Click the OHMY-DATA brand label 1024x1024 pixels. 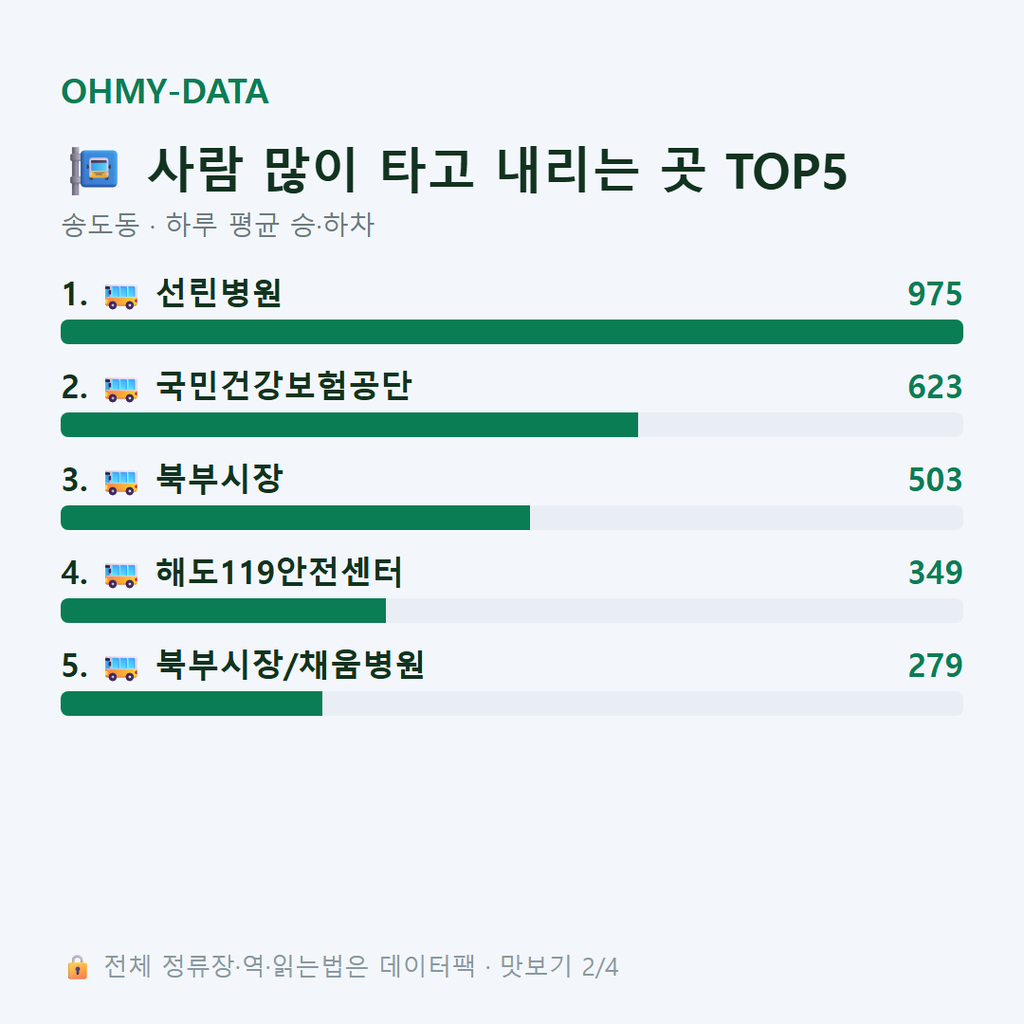click(165, 91)
